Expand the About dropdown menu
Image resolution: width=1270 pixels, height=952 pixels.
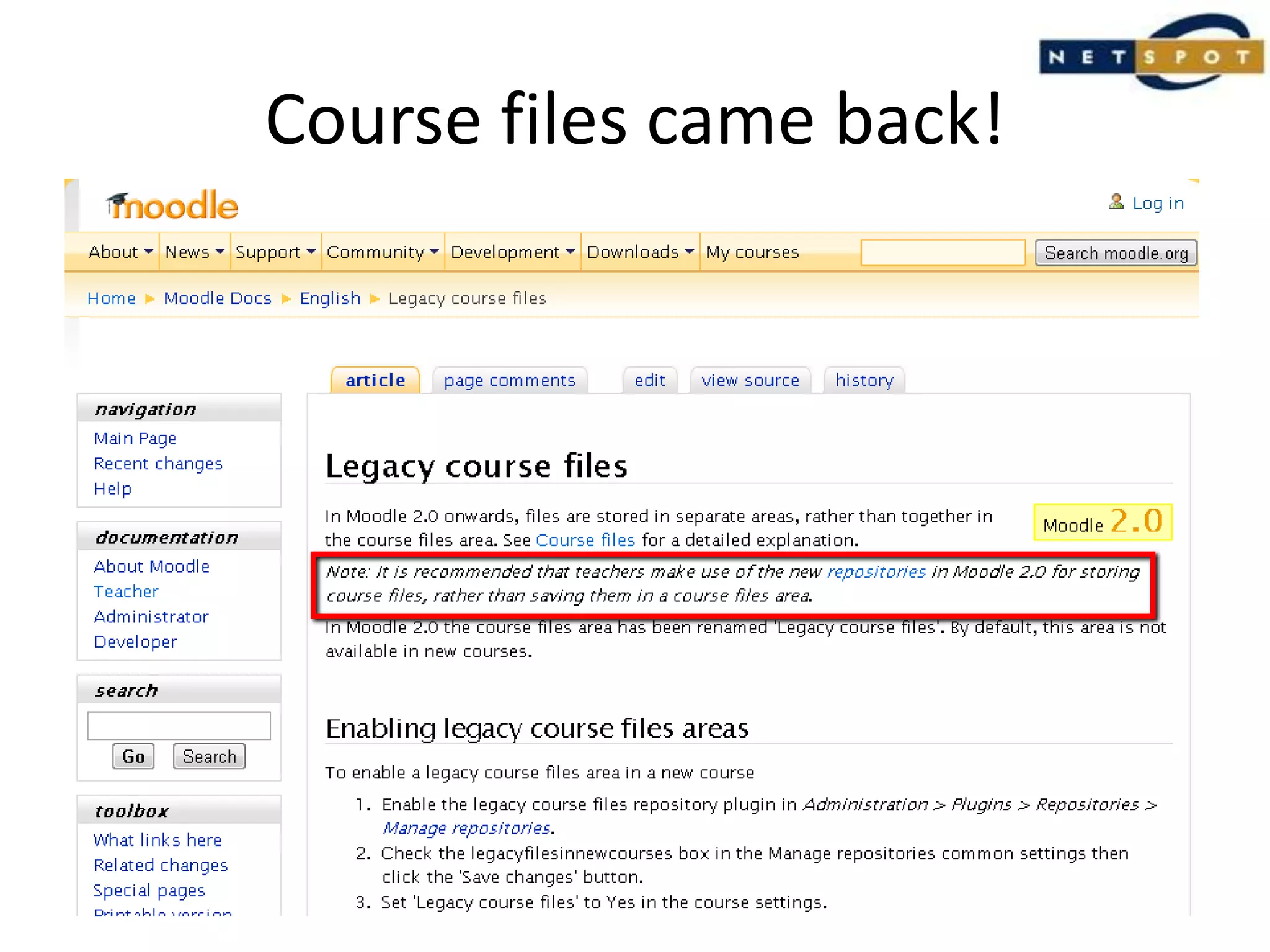(120, 252)
